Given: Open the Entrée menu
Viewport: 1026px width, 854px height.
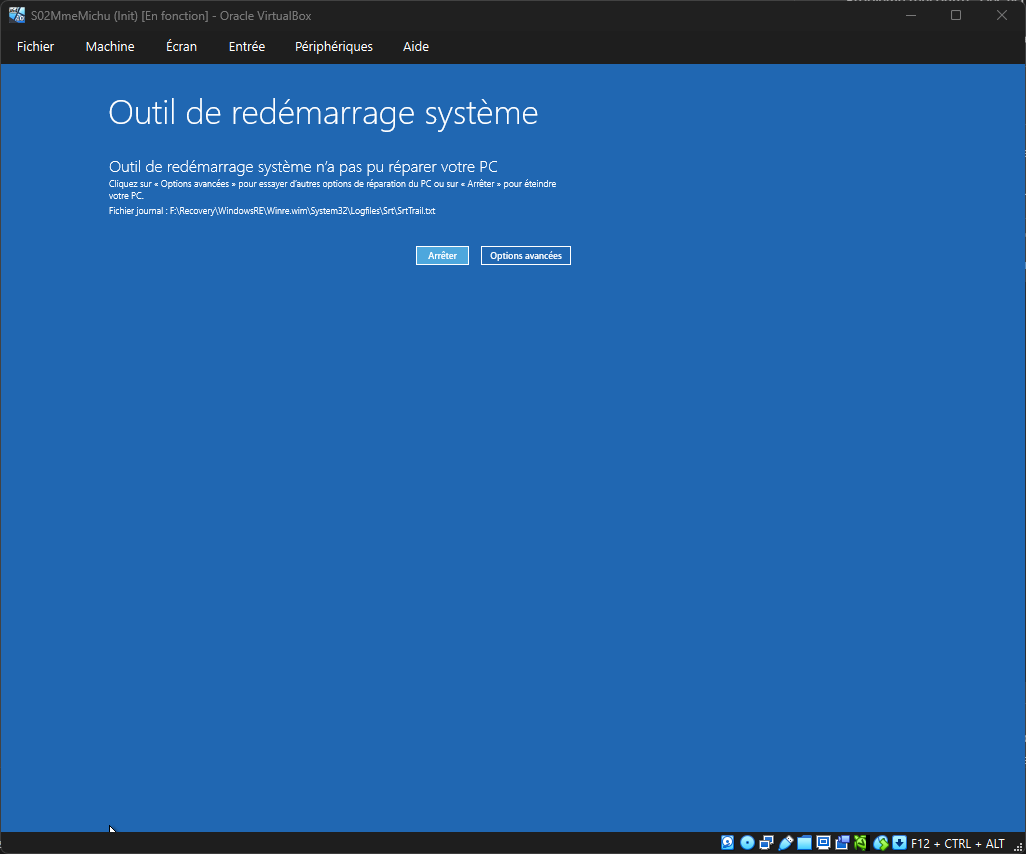Looking at the screenshot, I should [x=247, y=47].
